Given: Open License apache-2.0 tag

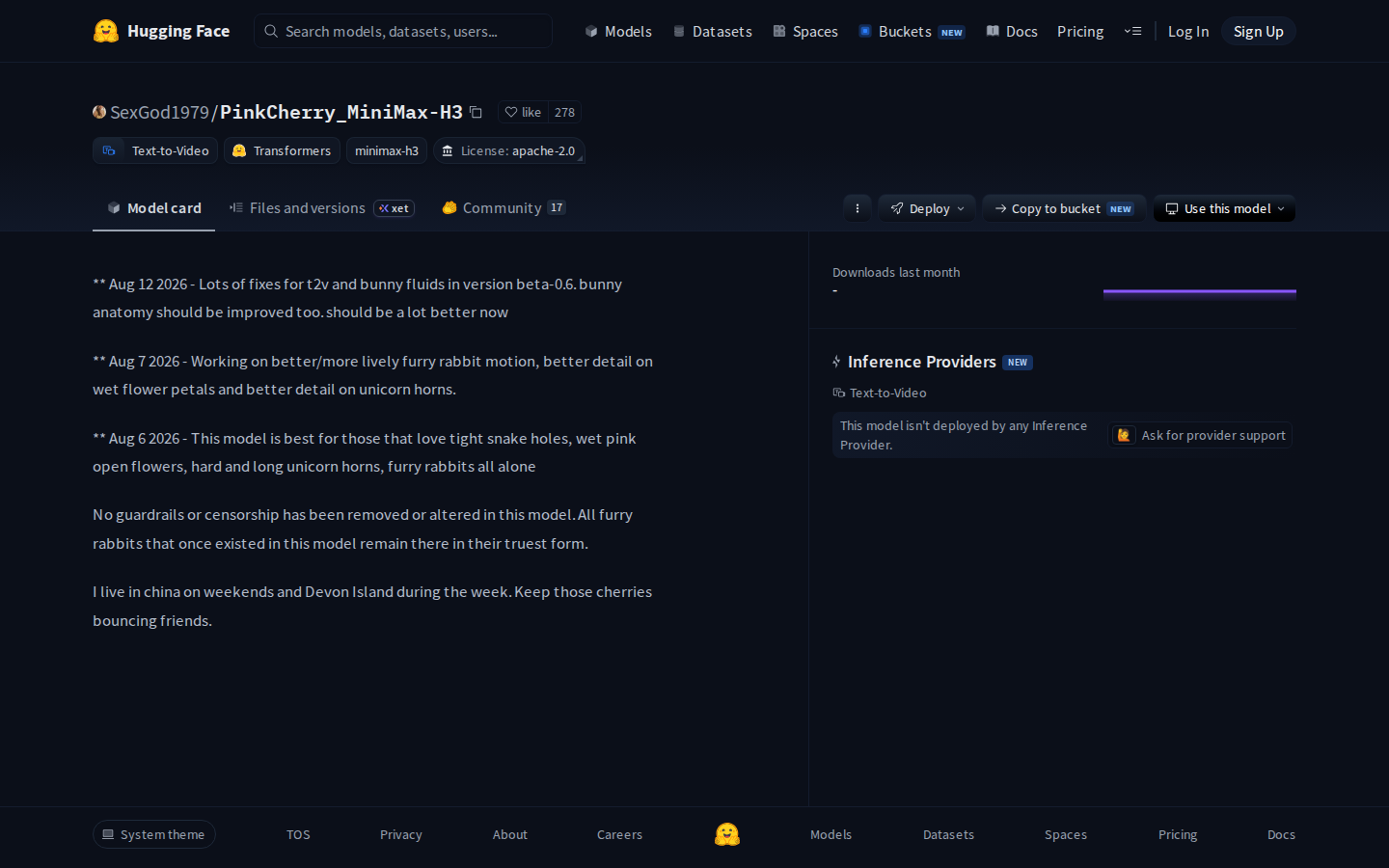Looking at the screenshot, I should pyautogui.click(x=508, y=150).
